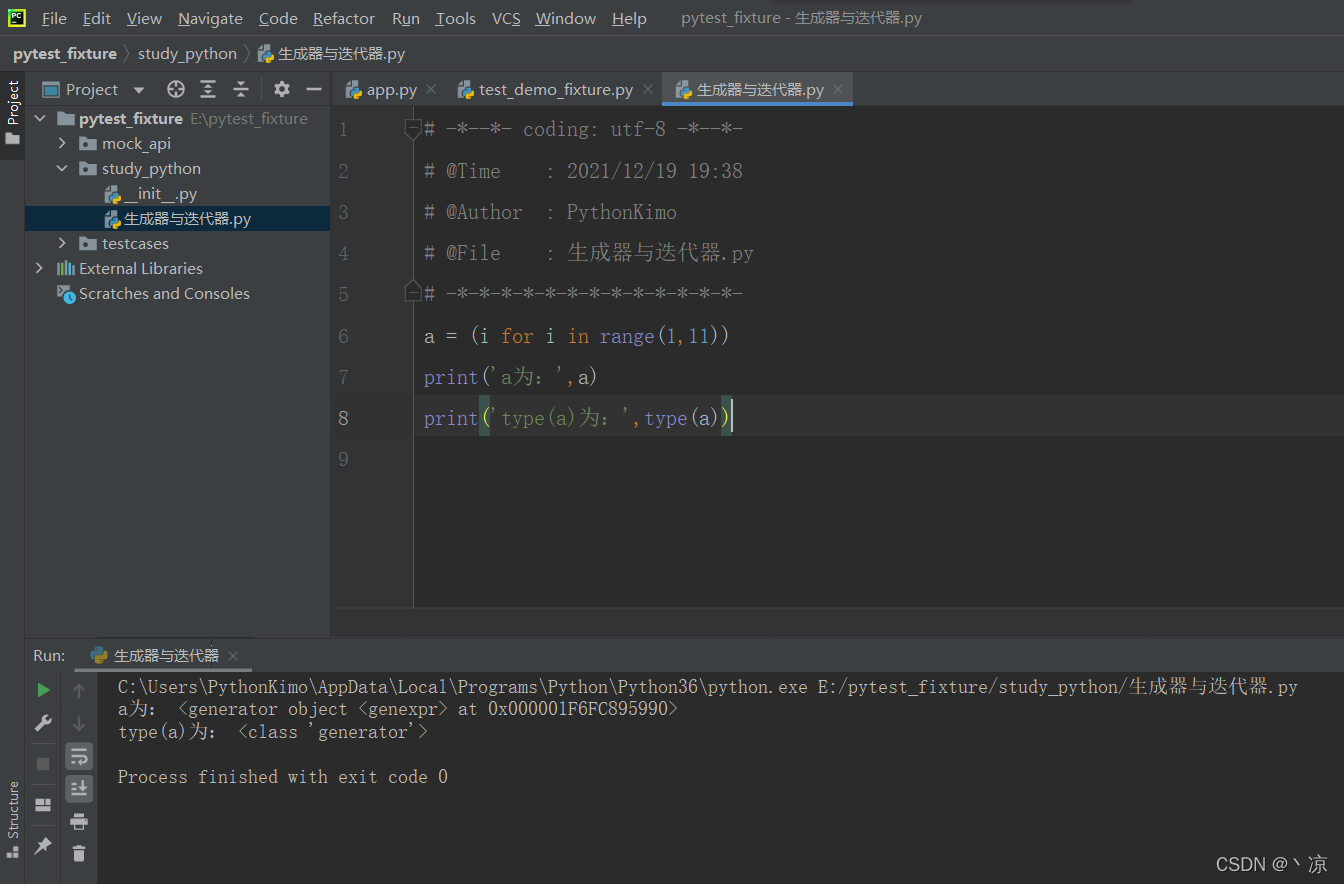1344x884 pixels.
Task: Open the Refactor menu
Action: tap(344, 18)
